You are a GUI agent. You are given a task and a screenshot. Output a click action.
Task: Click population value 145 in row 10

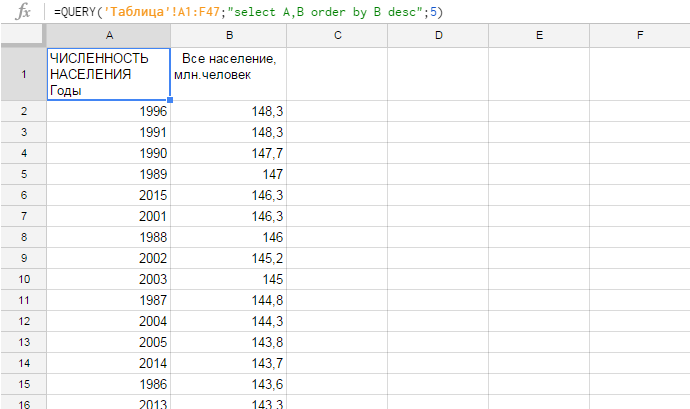[229, 279]
